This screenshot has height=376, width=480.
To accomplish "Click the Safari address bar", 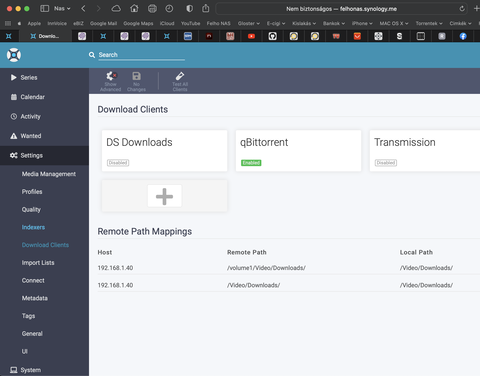I will pyautogui.click(x=342, y=9).
